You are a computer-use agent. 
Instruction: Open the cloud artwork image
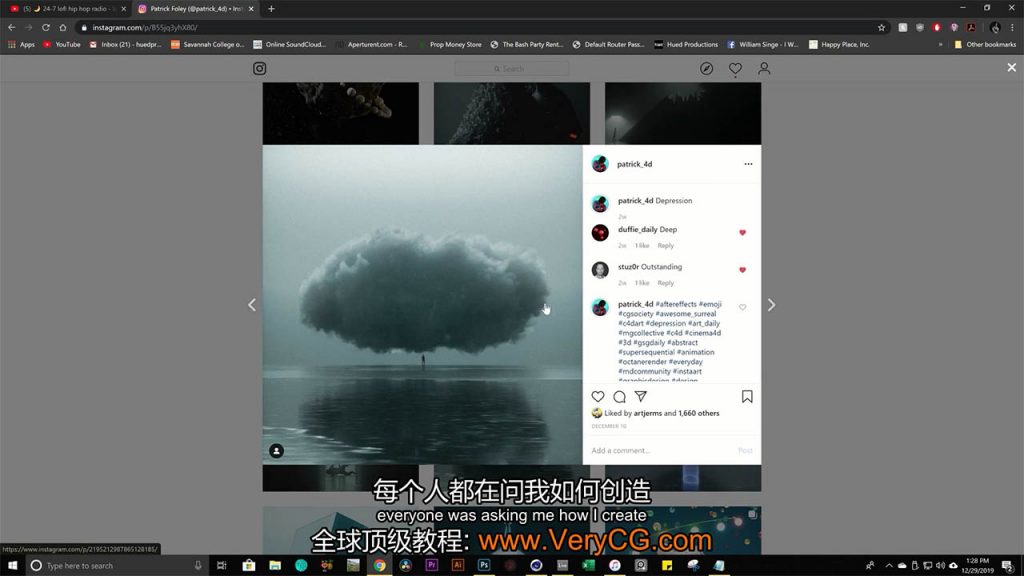(x=423, y=305)
